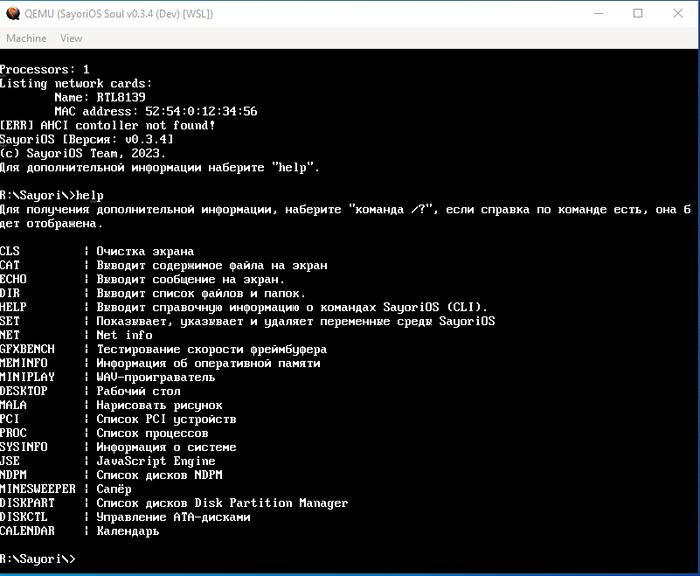Click the CLS clear screen entry
The image size is (700, 576).
(x=97, y=251)
